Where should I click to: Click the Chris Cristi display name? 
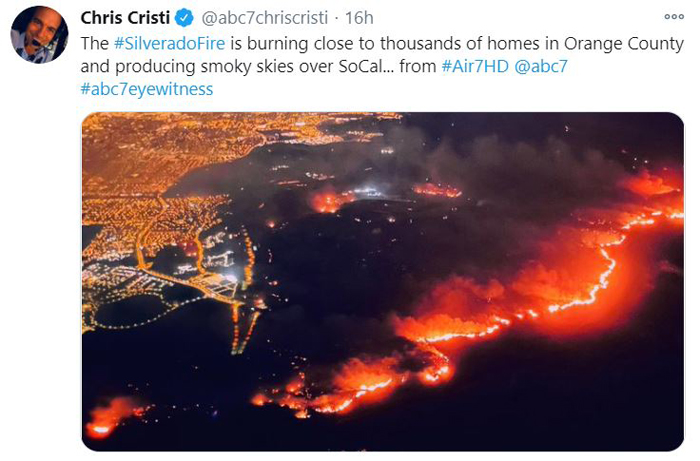click(x=125, y=18)
